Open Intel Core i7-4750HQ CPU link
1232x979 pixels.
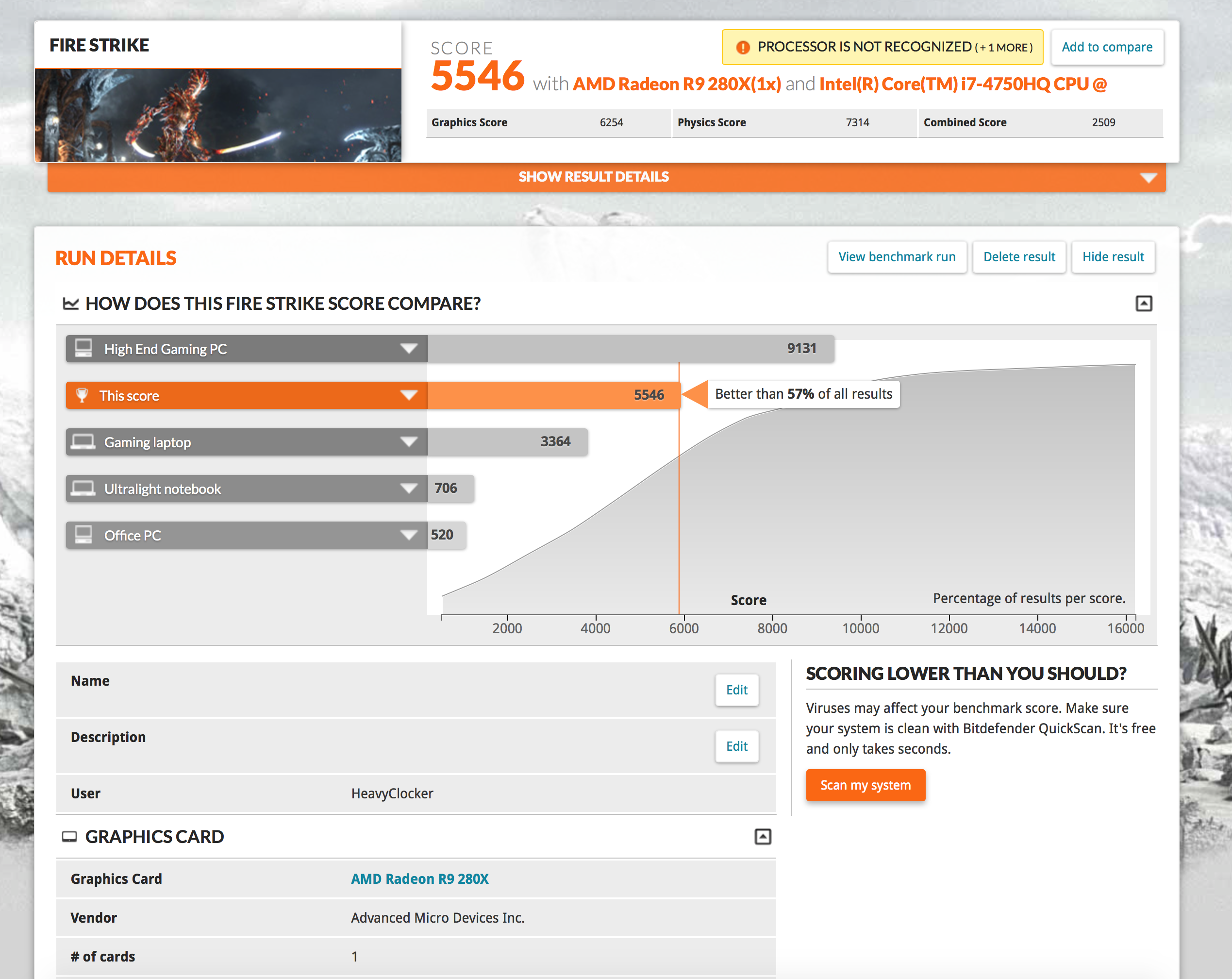(963, 84)
